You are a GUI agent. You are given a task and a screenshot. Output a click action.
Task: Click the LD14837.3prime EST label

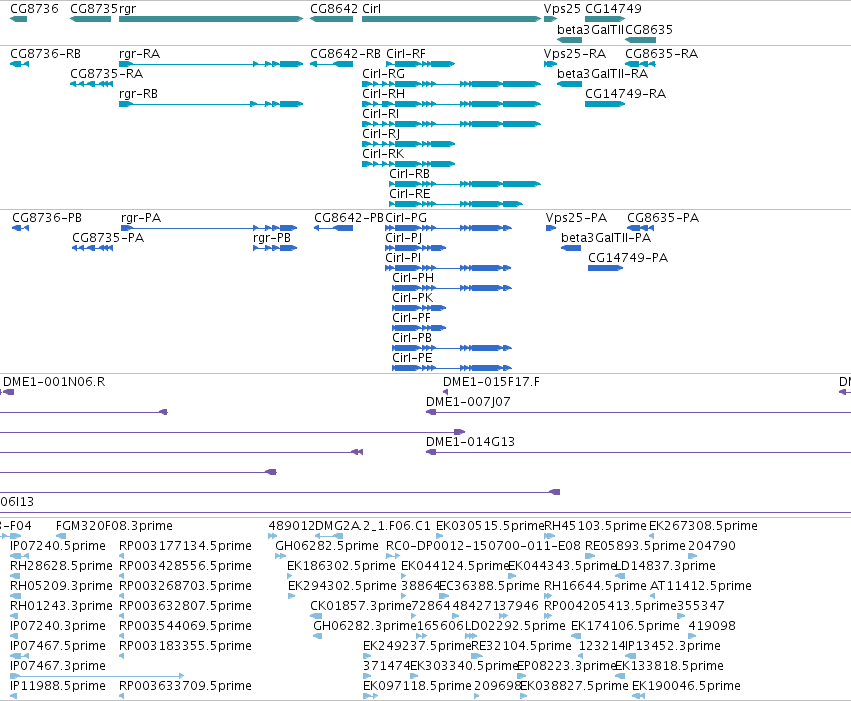tap(665, 566)
